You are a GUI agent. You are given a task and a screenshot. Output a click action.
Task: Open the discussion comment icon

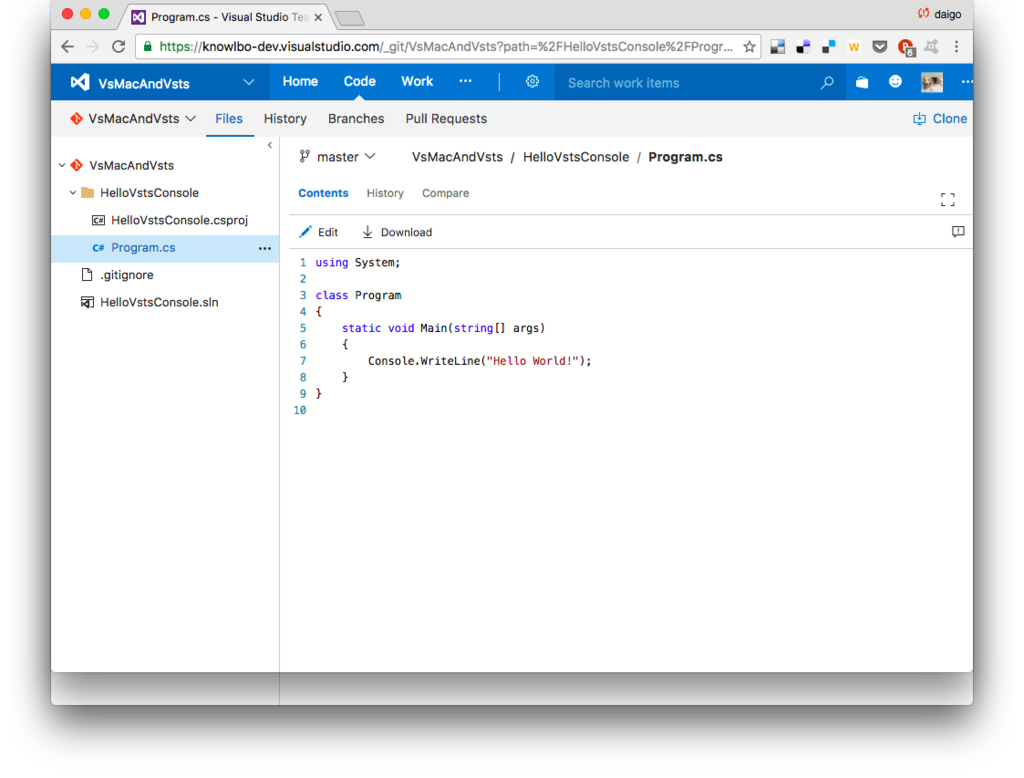958,232
